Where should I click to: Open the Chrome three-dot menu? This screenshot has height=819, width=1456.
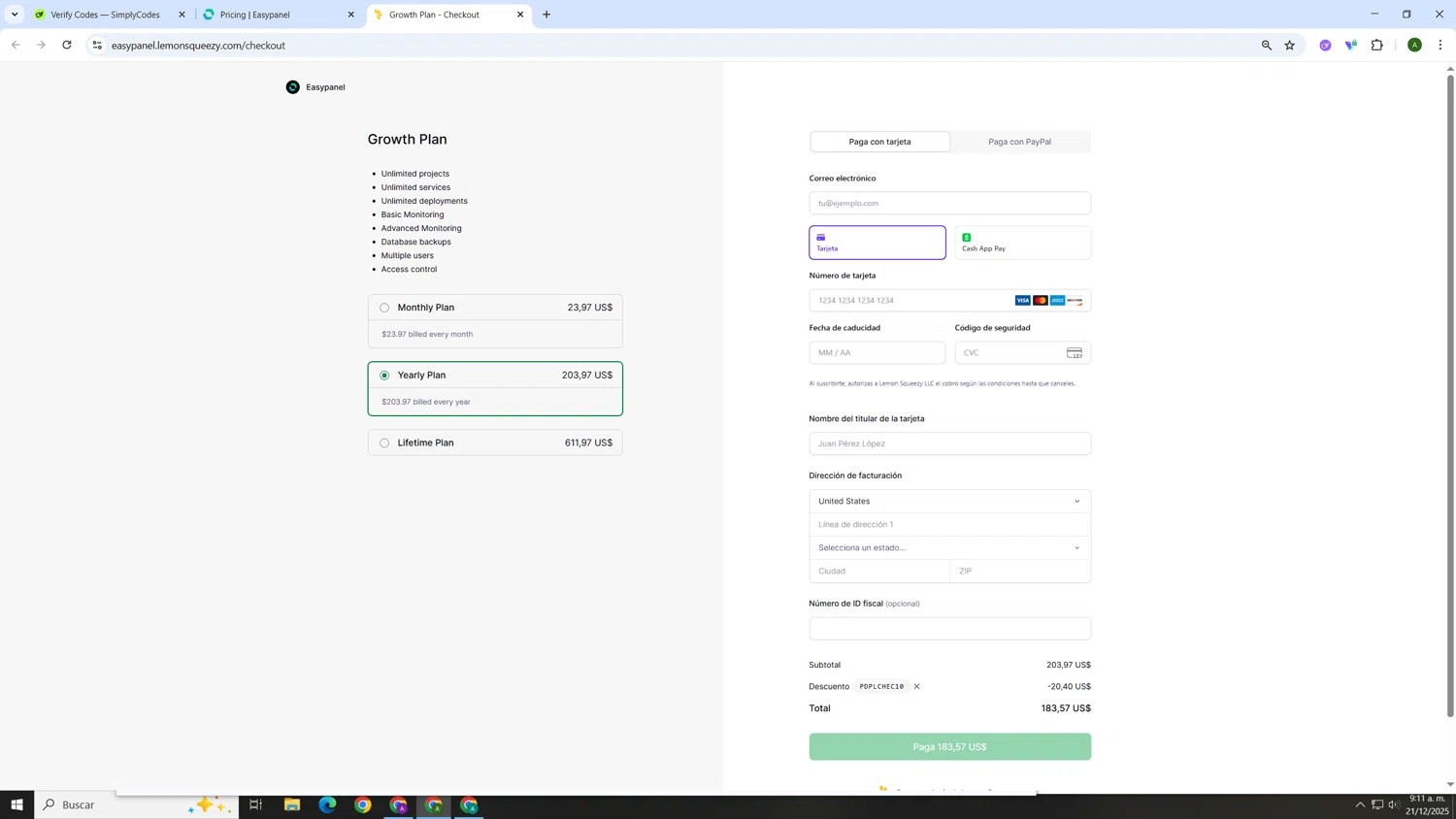[1440, 45]
